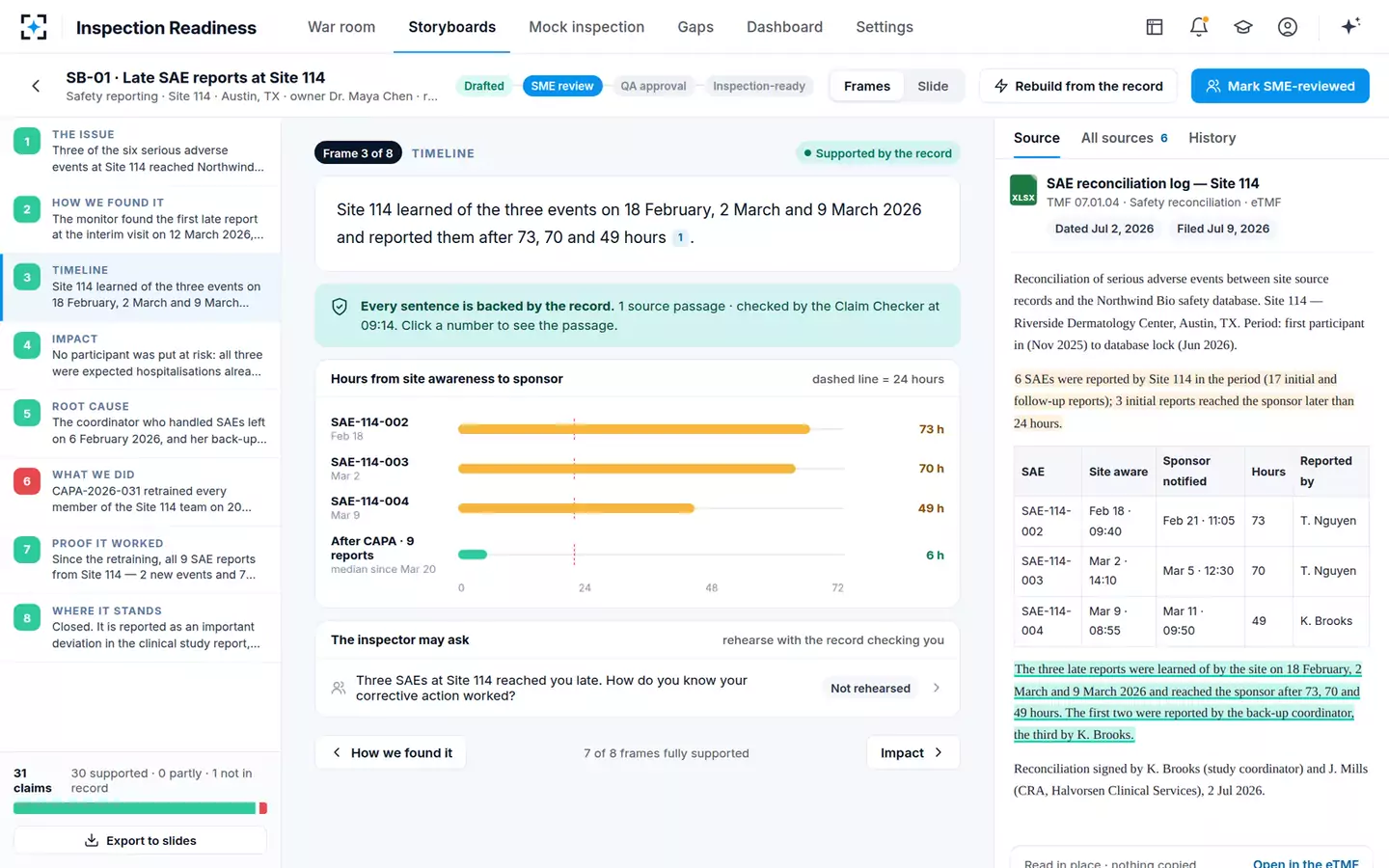1389x868 pixels.
Task: Open the Impact frame in sidebar
Action: point(141,355)
